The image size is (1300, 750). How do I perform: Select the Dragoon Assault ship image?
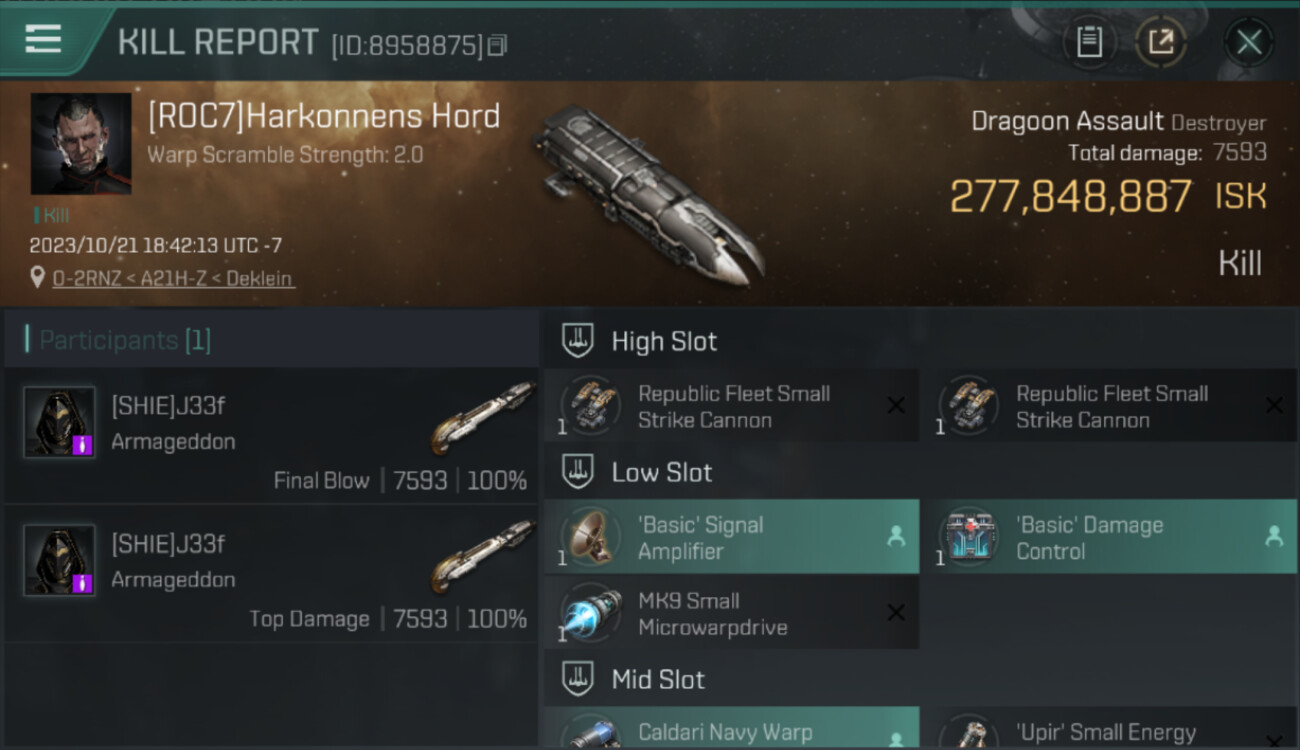650,195
